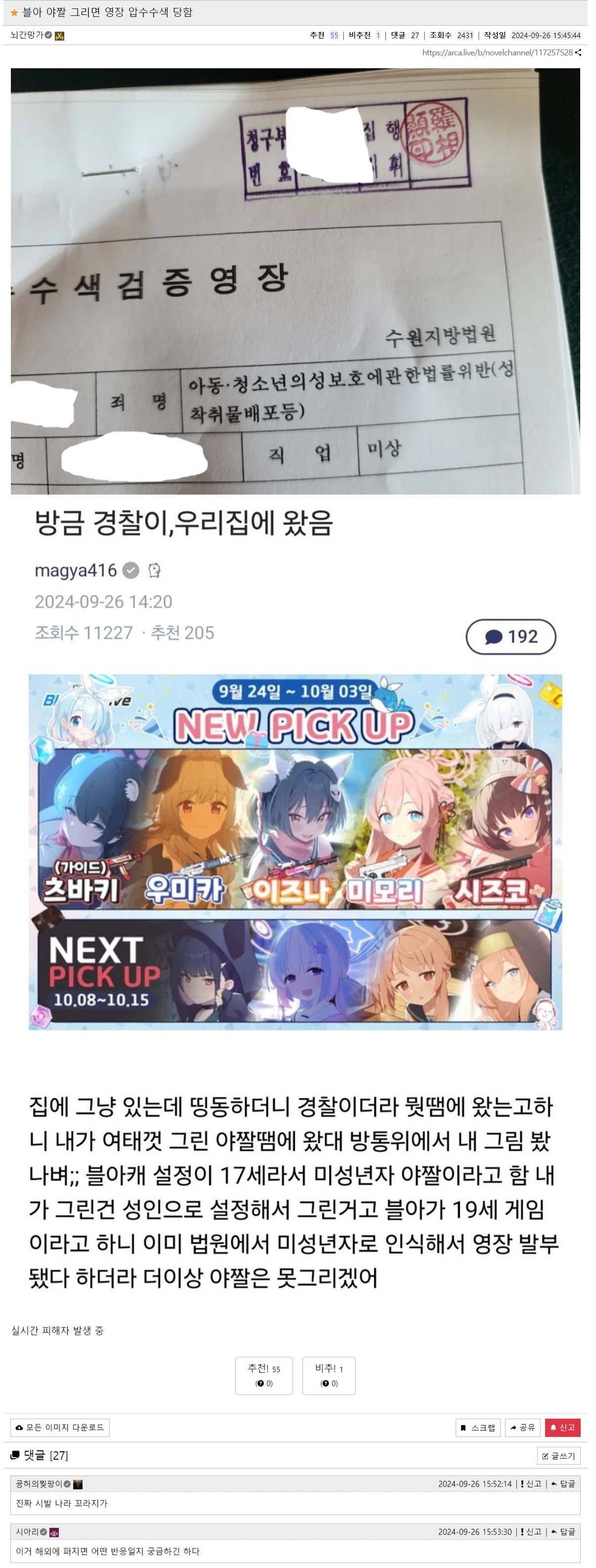Open the warrant document photo
Screen dimensions: 596x1568
click(x=295, y=281)
